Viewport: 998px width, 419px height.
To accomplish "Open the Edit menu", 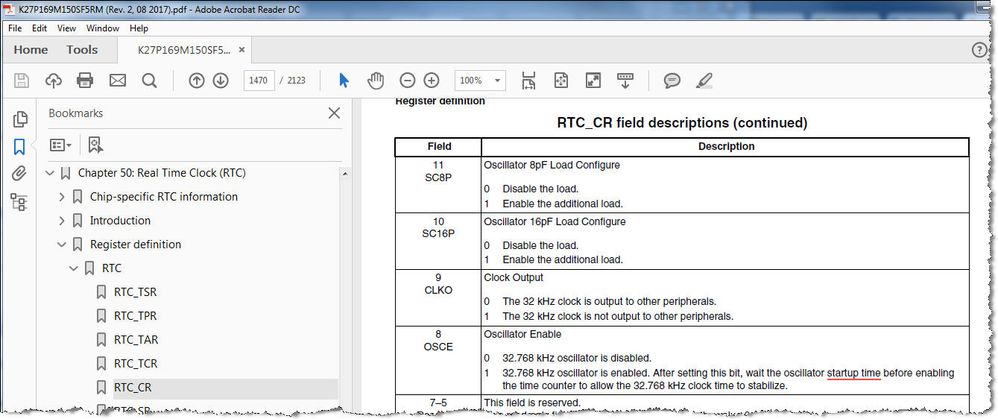I will [x=39, y=29].
